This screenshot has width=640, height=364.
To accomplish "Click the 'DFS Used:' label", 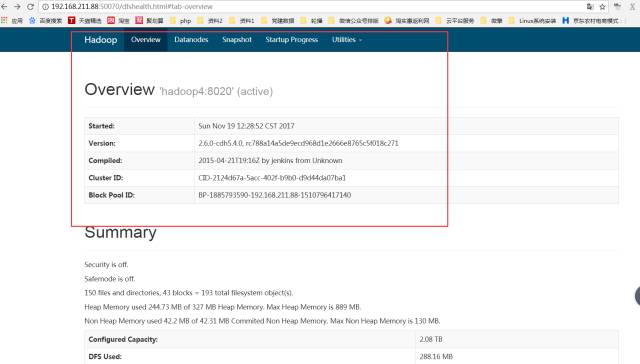I will [105, 356].
